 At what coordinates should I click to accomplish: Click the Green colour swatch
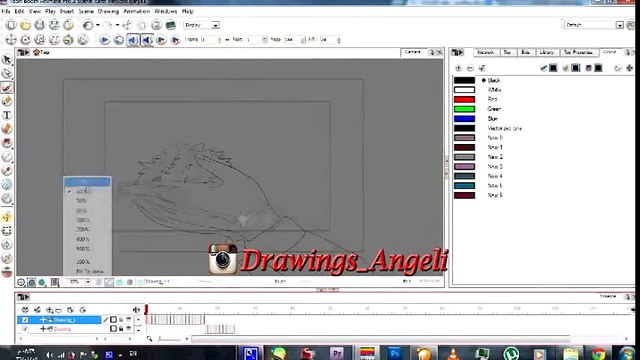tap(464, 109)
